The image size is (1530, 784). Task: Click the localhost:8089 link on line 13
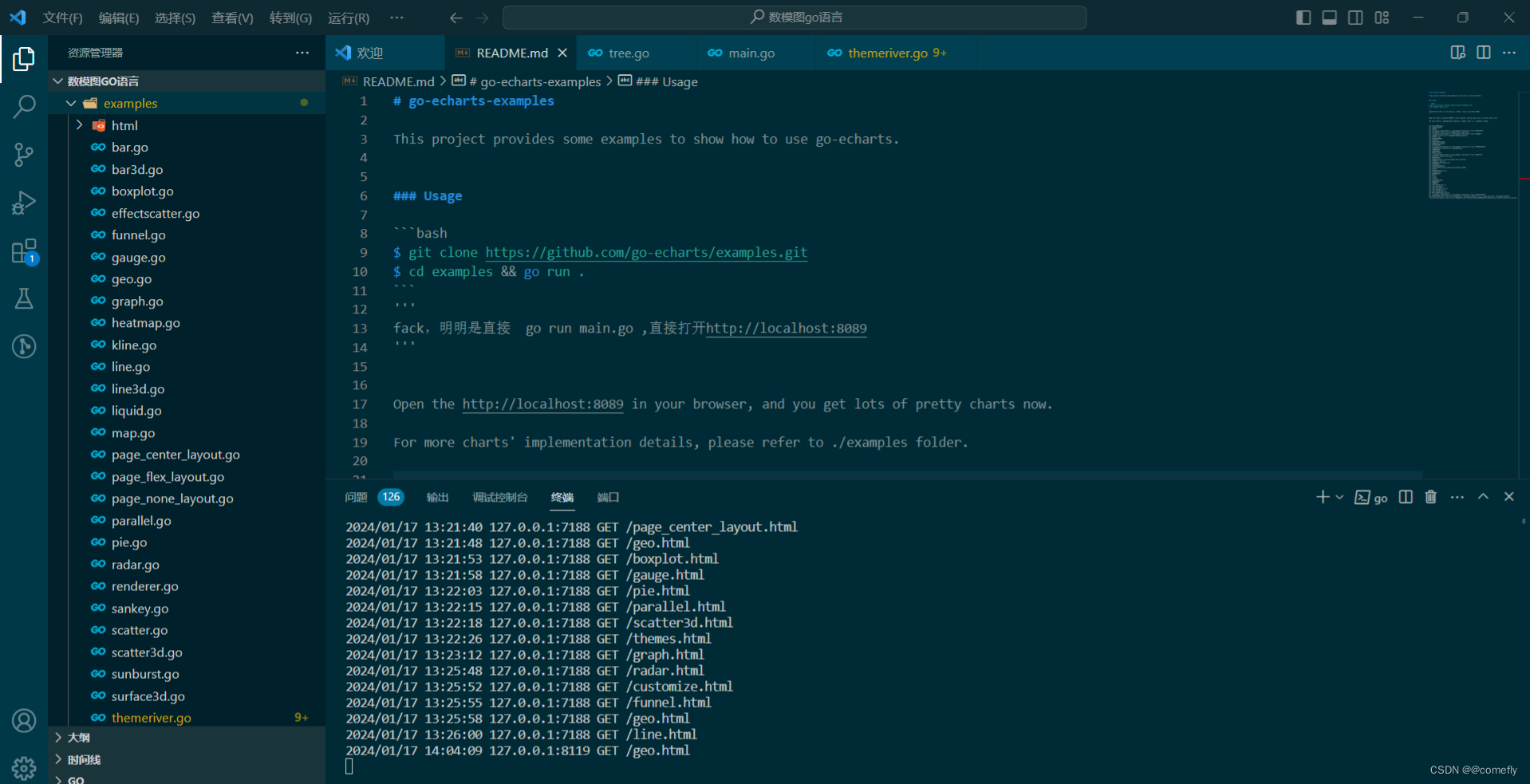coord(786,328)
